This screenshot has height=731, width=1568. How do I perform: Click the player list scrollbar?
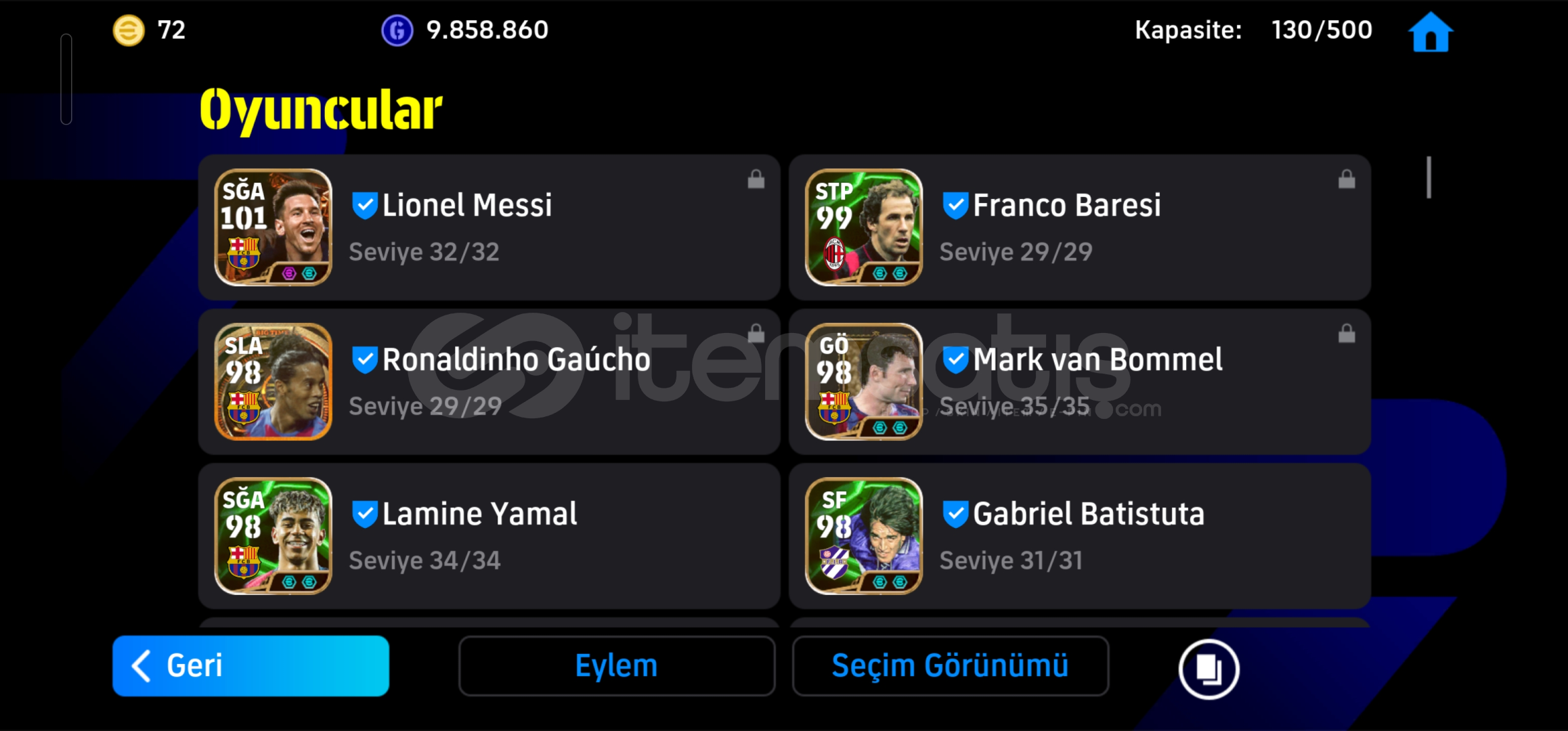[1429, 177]
